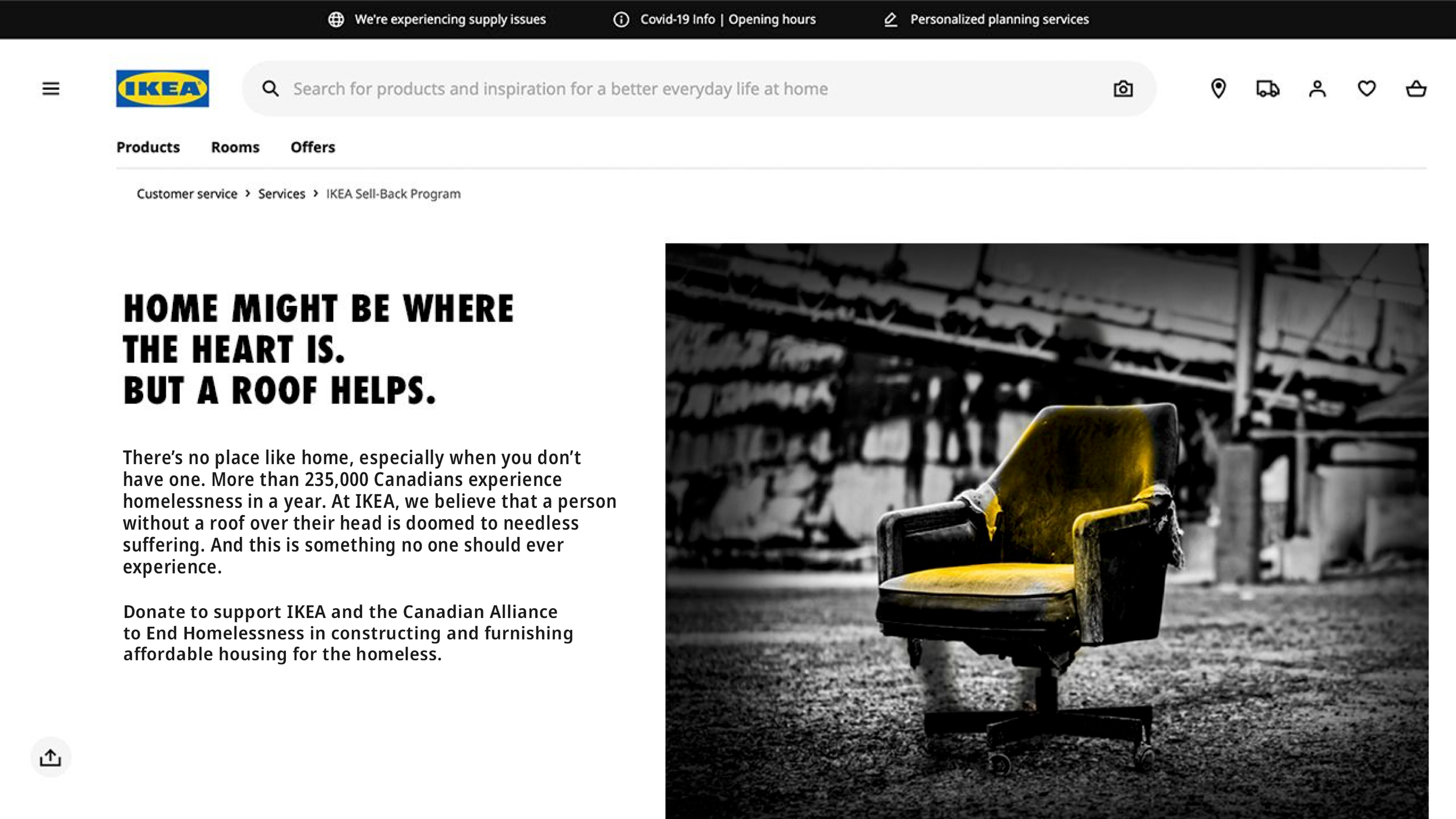1456x819 pixels.
Task: Open the Rooms menu
Action: pyautogui.click(x=235, y=147)
